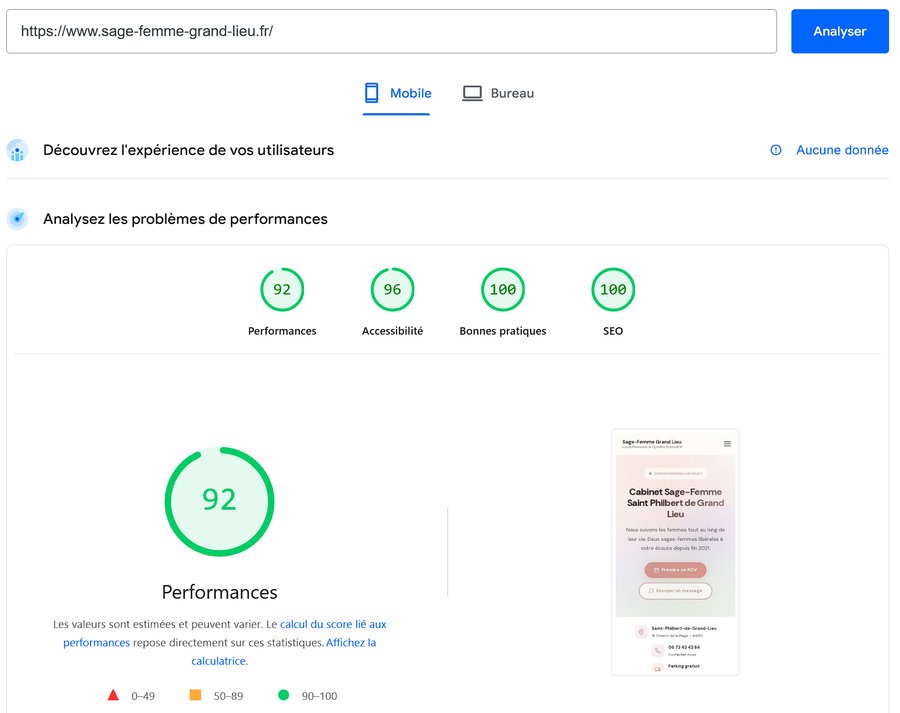The height and width of the screenshot is (713, 900).
Task: Open the calcul du score link
Action: pos(330,622)
